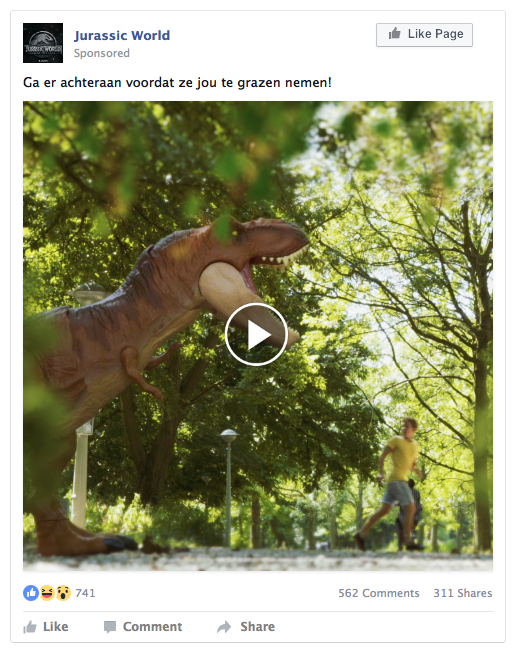Click the Like text under the post
The height and width of the screenshot is (664, 516).
55,626
